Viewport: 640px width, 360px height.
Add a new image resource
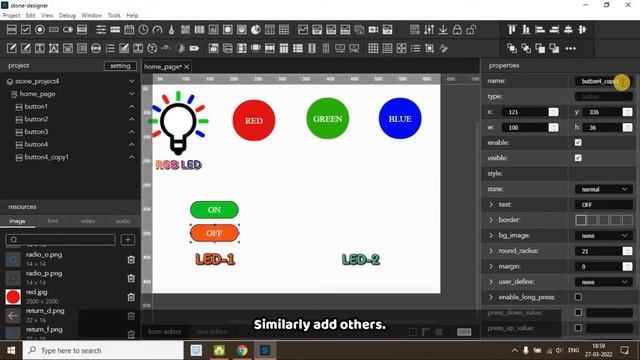click(x=128, y=240)
